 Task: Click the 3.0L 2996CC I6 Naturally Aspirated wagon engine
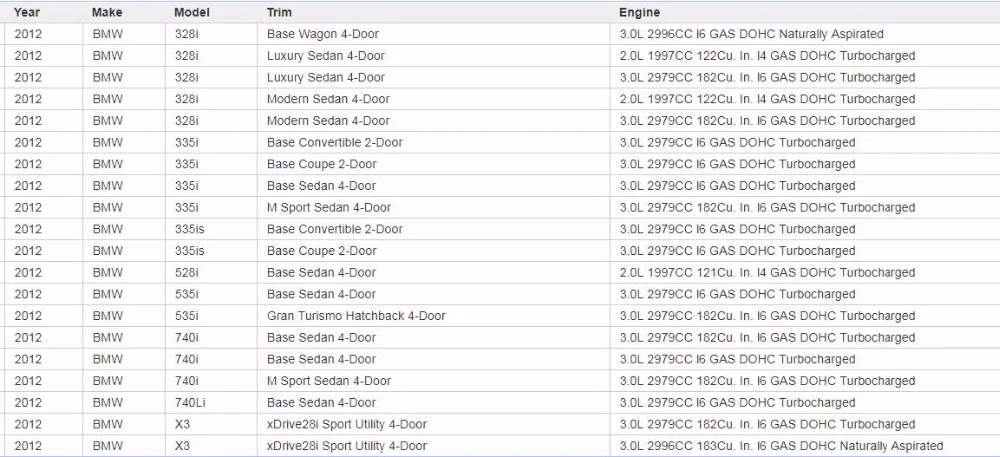805,34
